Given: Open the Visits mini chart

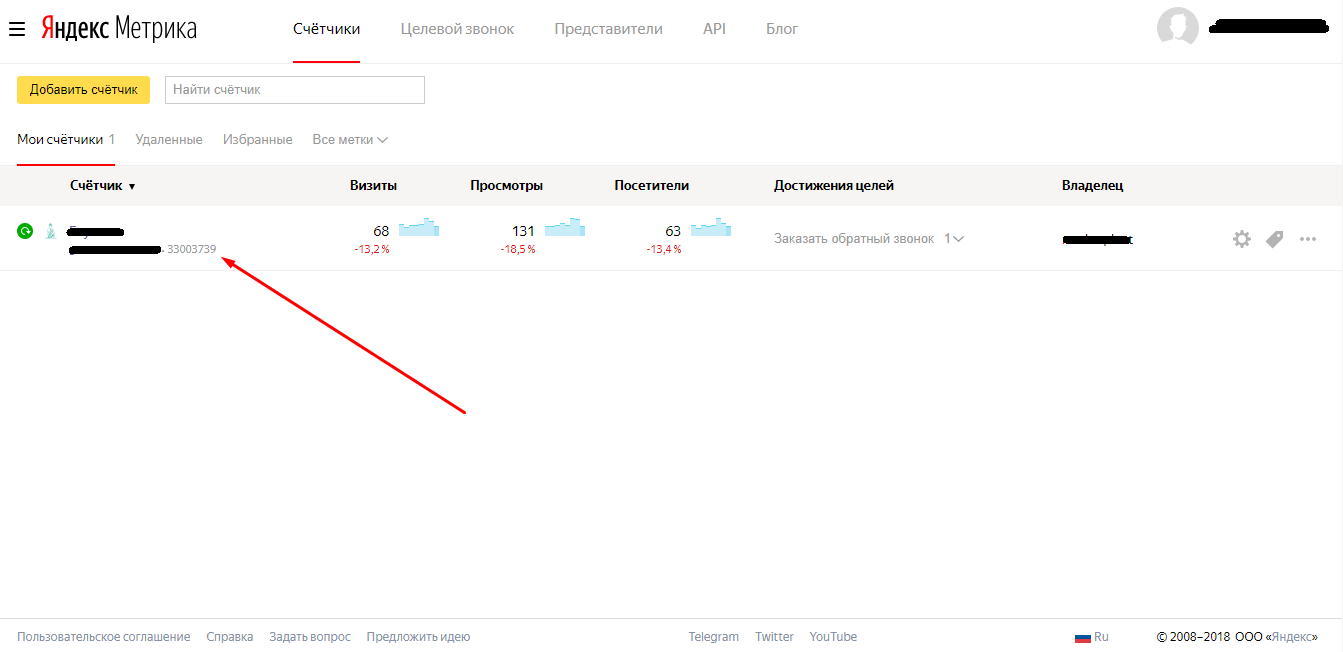Looking at the screenshot, I should tap(419, 227).
